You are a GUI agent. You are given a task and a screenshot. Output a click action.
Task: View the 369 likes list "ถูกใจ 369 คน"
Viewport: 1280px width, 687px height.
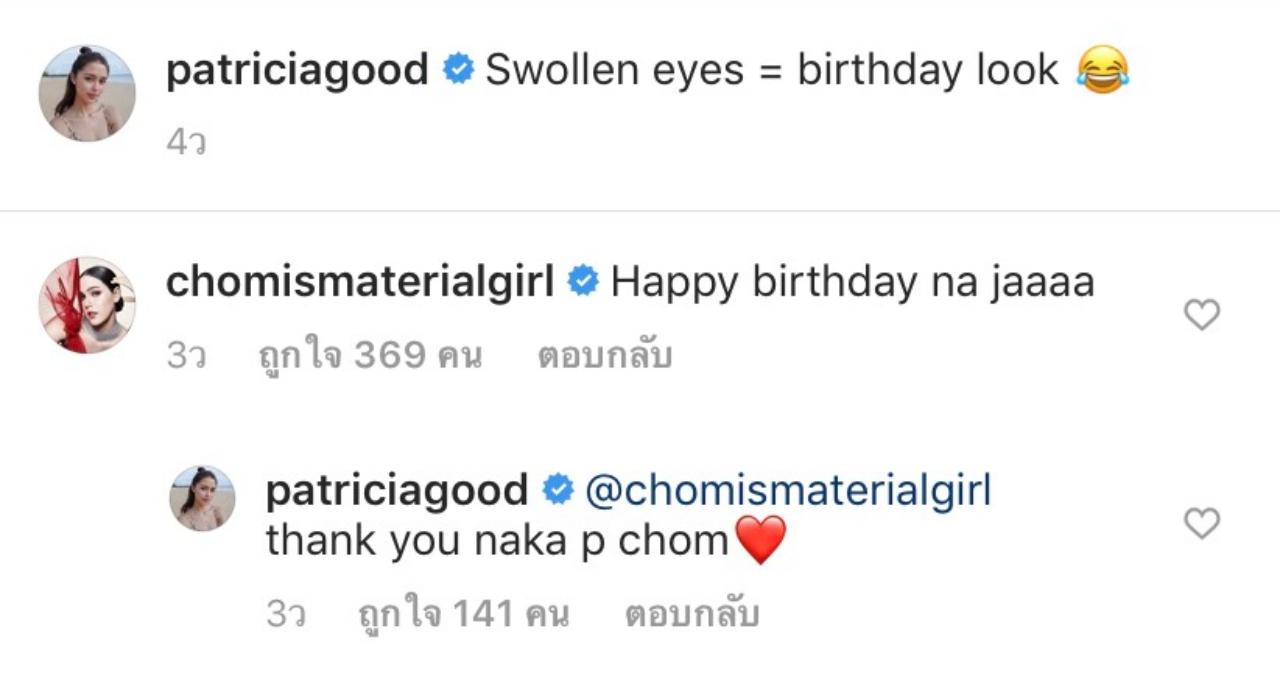pyautogui.click(x=370, y=356)
